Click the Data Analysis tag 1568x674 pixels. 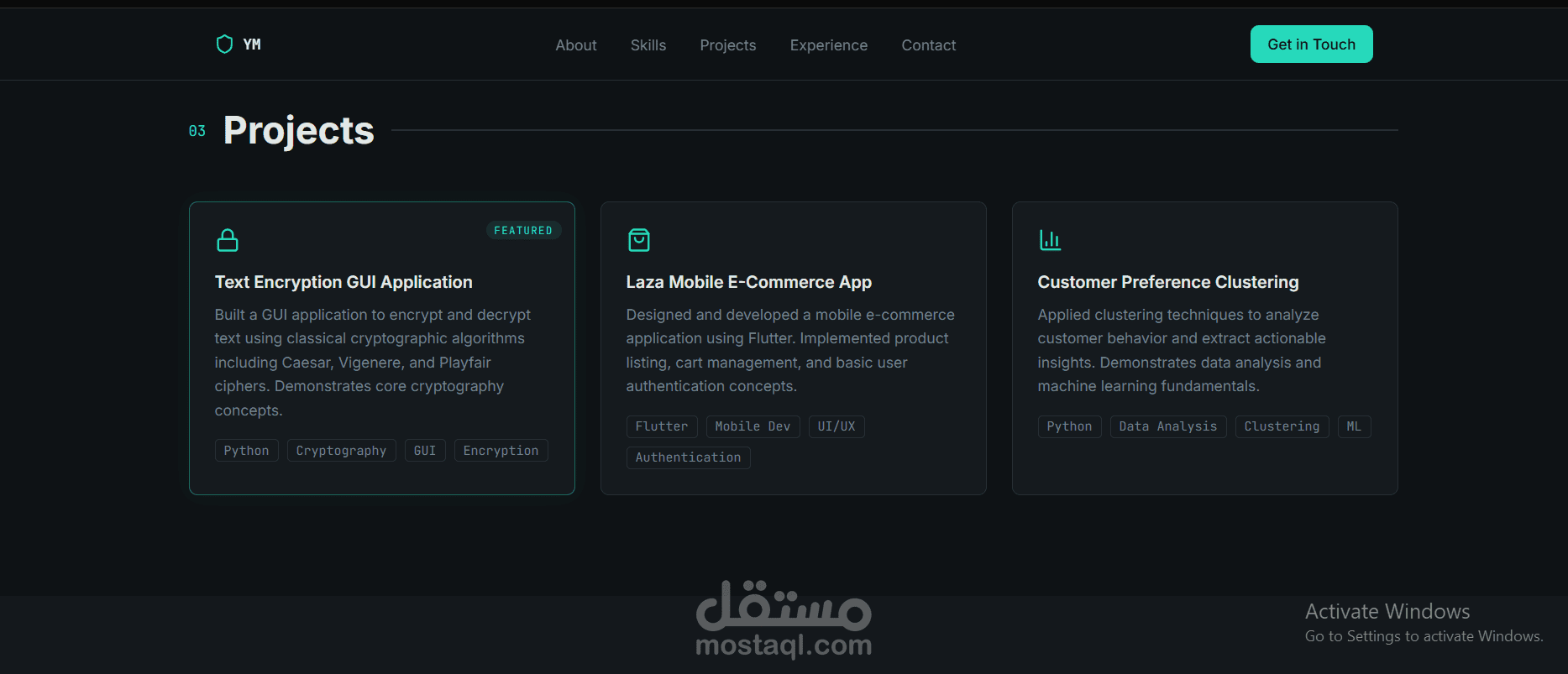[x=1168, y=426]
